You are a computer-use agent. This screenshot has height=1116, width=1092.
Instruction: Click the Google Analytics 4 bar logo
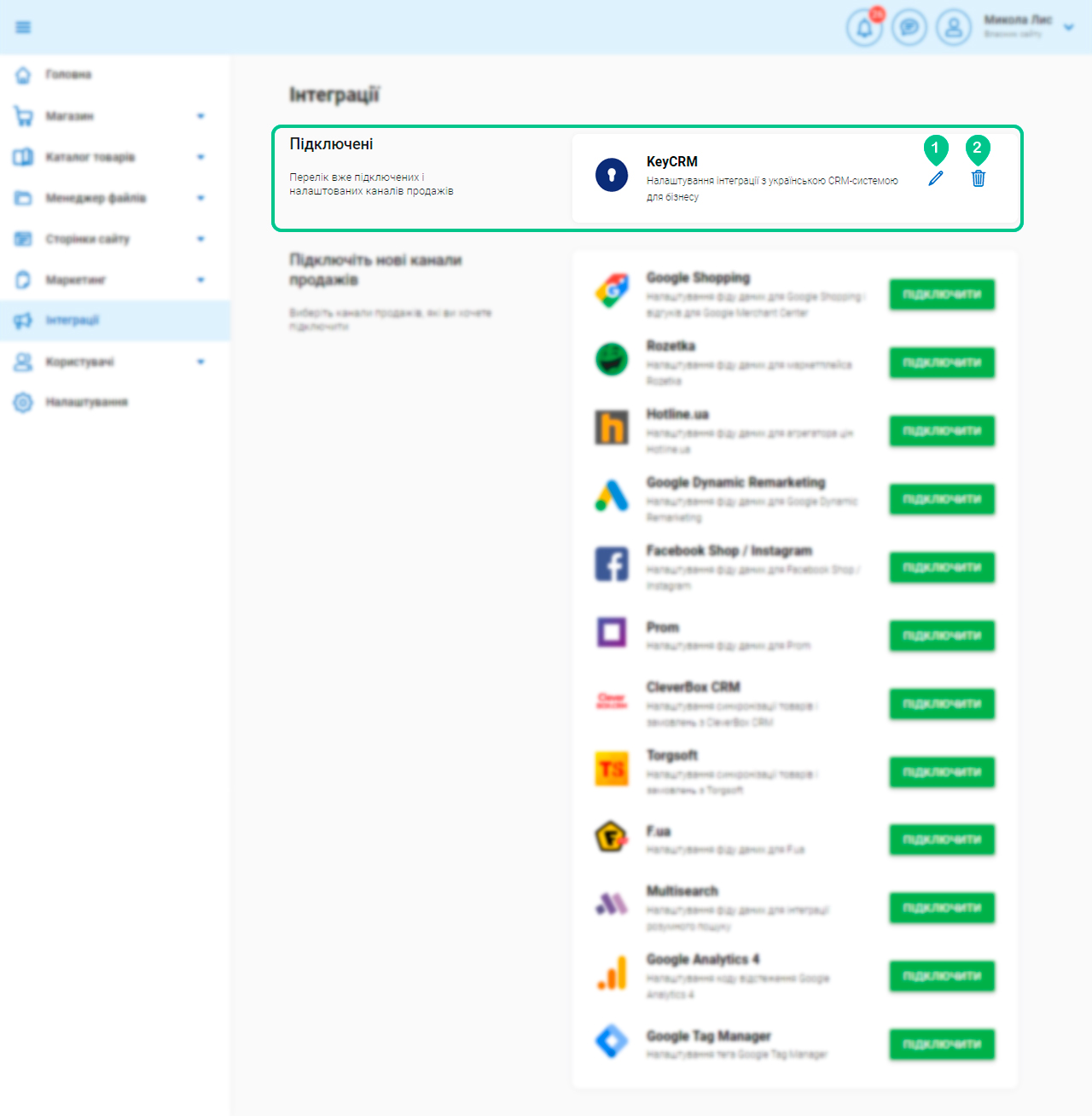(612, 973)
